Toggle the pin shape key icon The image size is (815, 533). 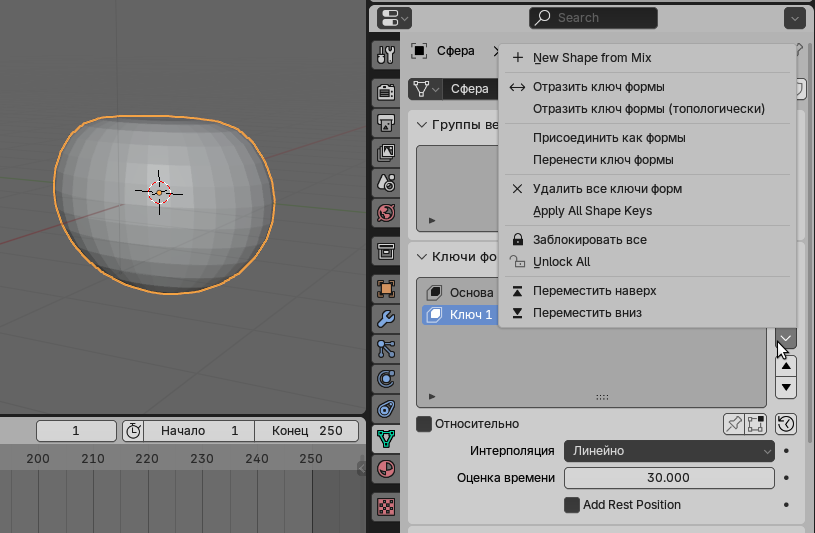click(733, 424)
